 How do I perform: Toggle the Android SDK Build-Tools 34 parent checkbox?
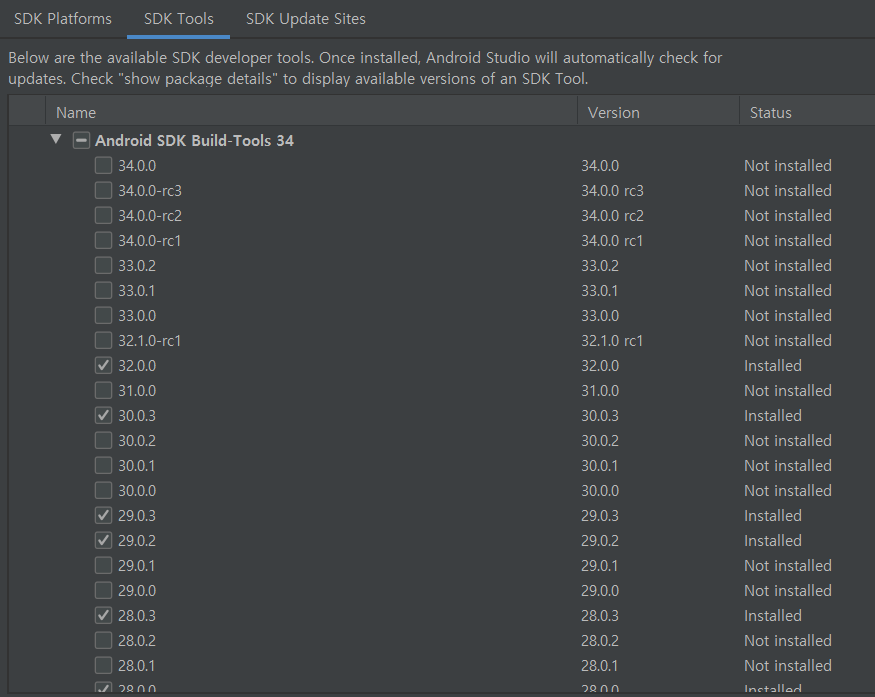coord(81,140)
